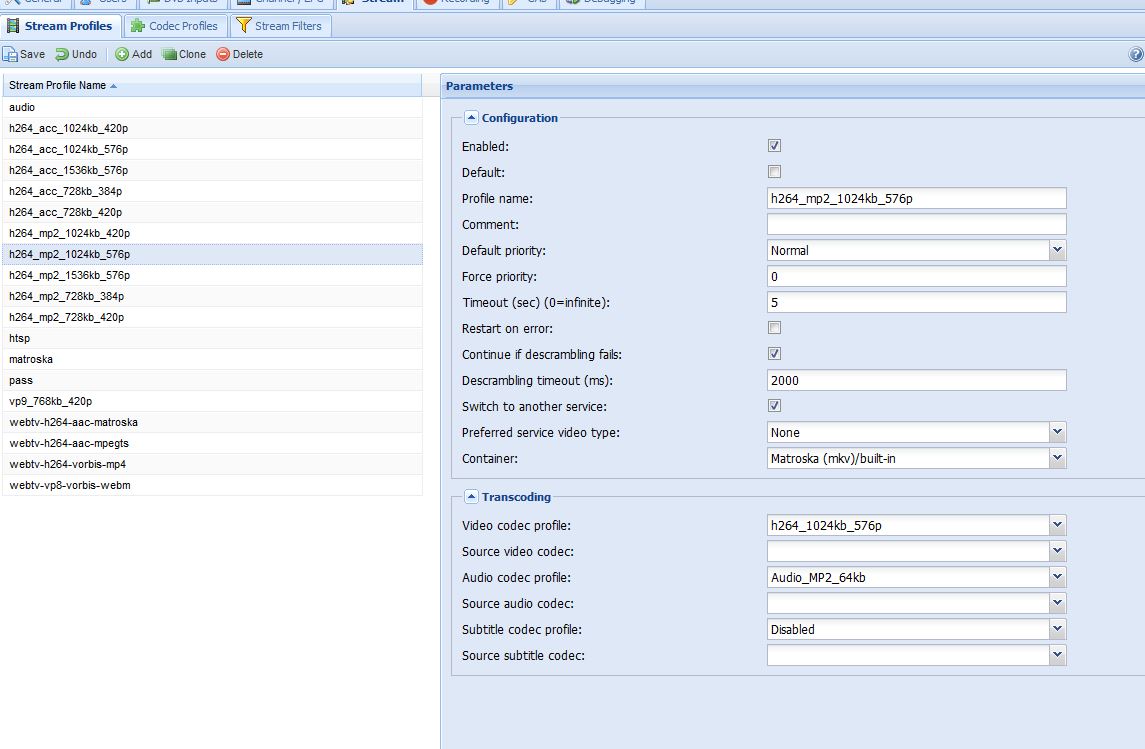Select the "audio" stream profile row
Image resolution: width=1145 pixels, height=749 pixels.
click(x=212, y=107)
